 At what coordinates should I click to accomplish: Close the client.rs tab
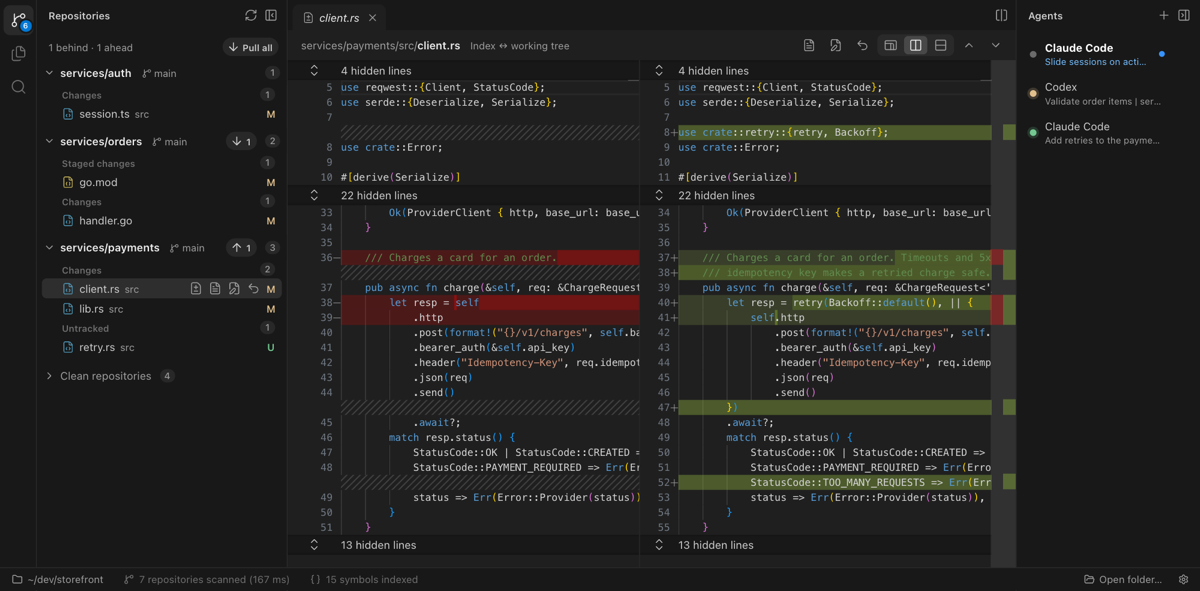[x=373, y=18]
